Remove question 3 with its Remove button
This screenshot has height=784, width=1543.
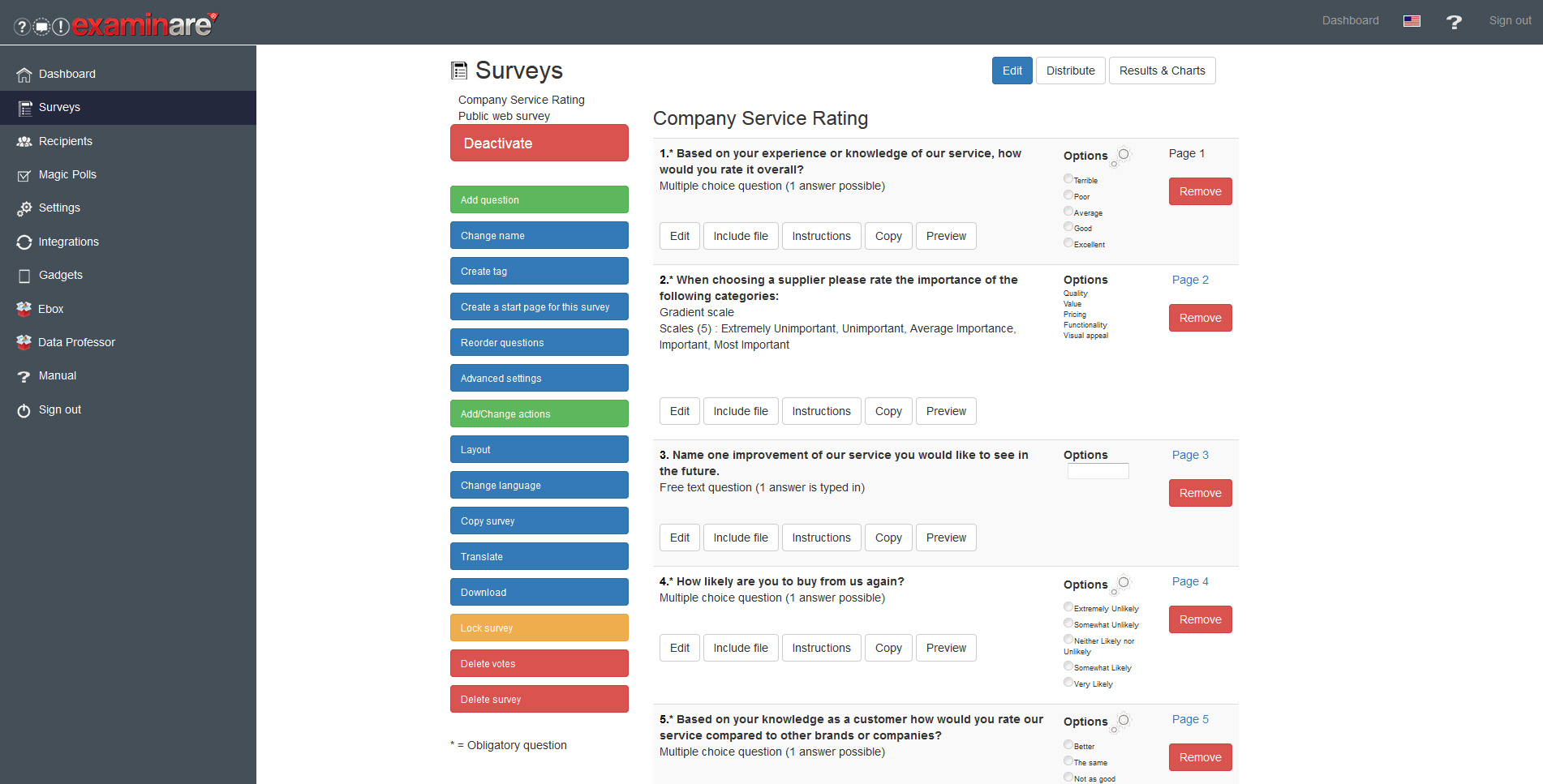[x=1200, y=493]
